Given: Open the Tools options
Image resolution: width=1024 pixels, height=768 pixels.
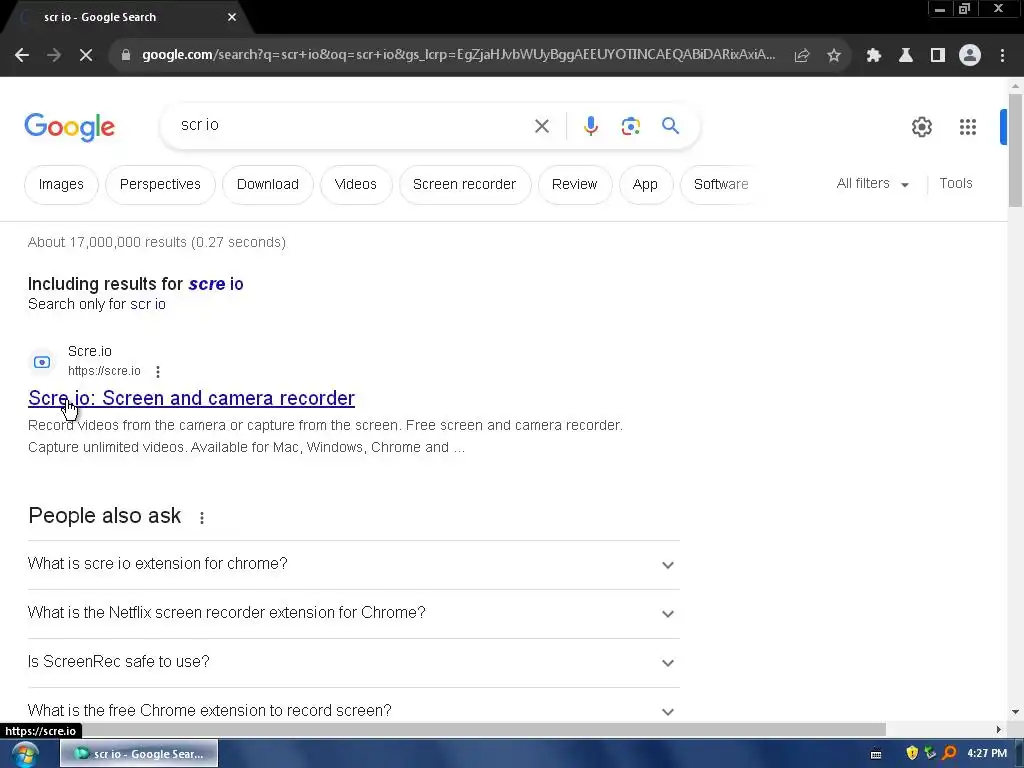Looking at the screenshot, I should tap(955, 184).
